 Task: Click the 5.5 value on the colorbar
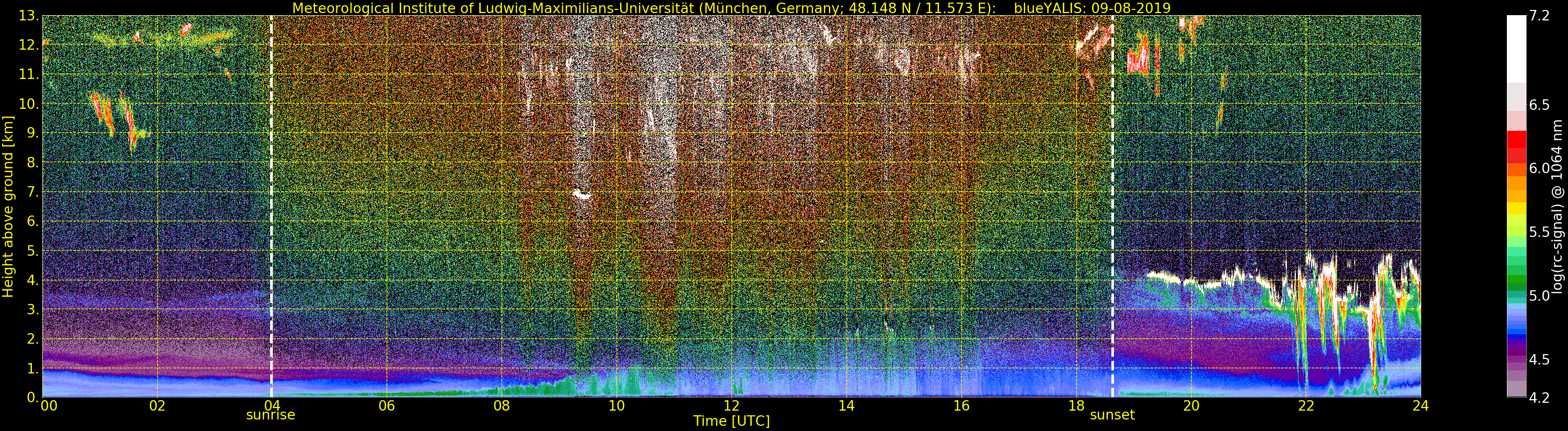(x=1539, y=232)
